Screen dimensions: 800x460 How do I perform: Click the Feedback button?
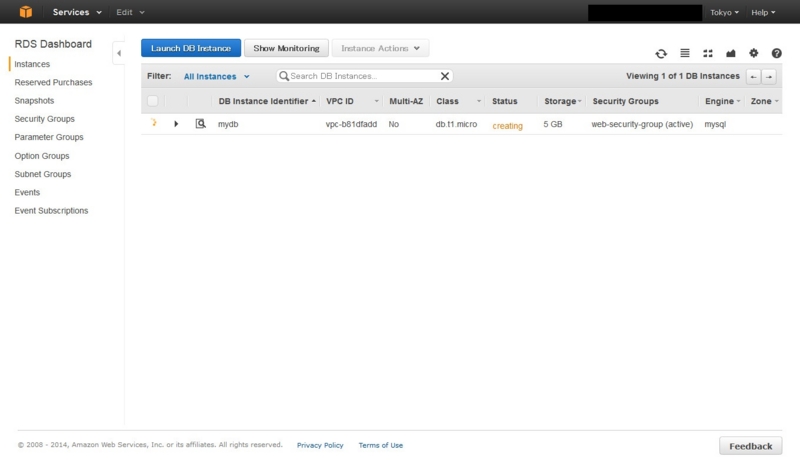pos(751,446)
